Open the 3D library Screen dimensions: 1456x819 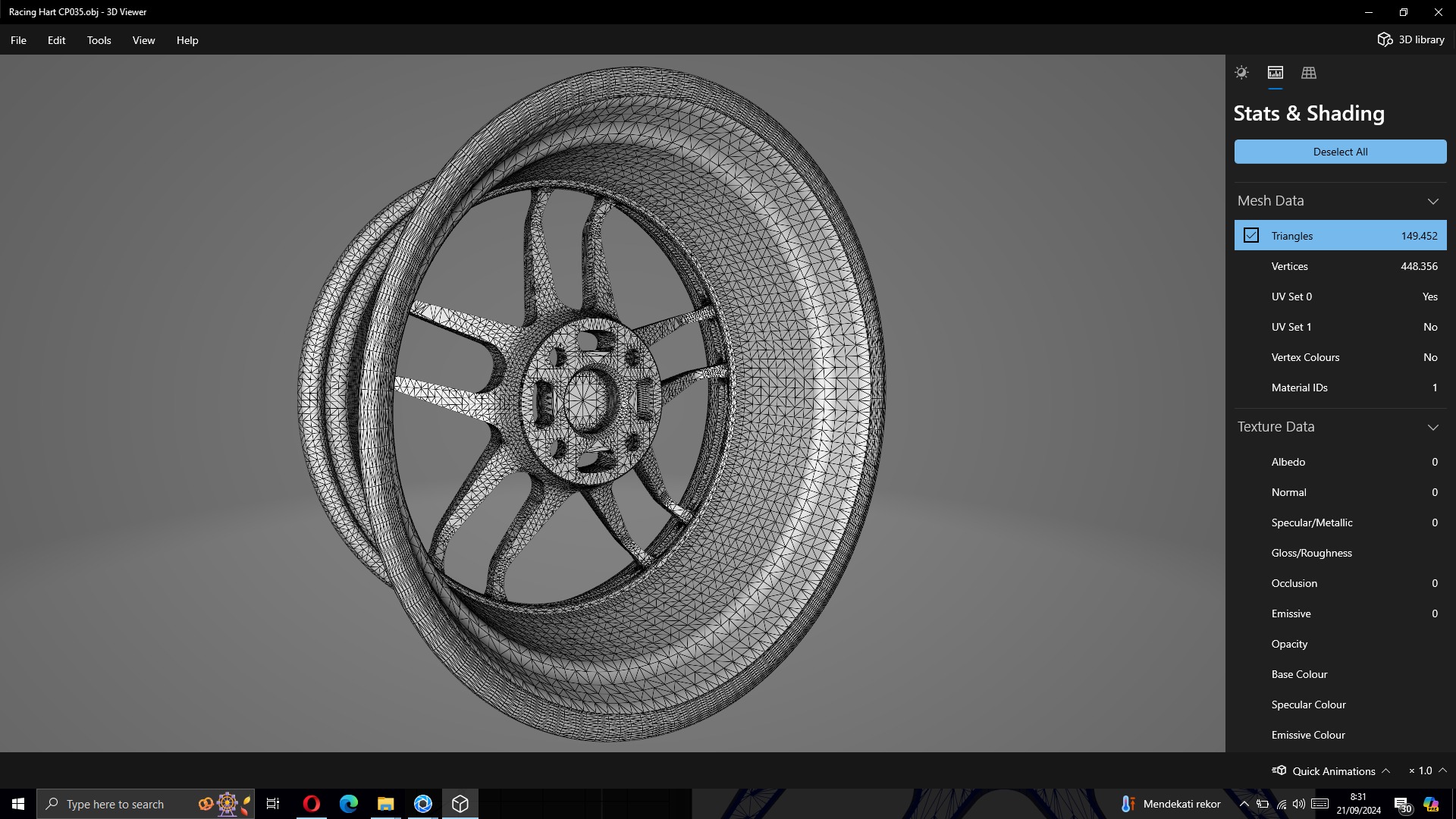(x=1410, y=39)
